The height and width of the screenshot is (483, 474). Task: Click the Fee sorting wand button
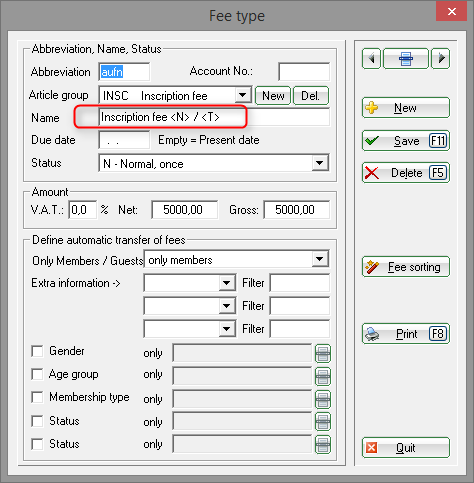406,267
